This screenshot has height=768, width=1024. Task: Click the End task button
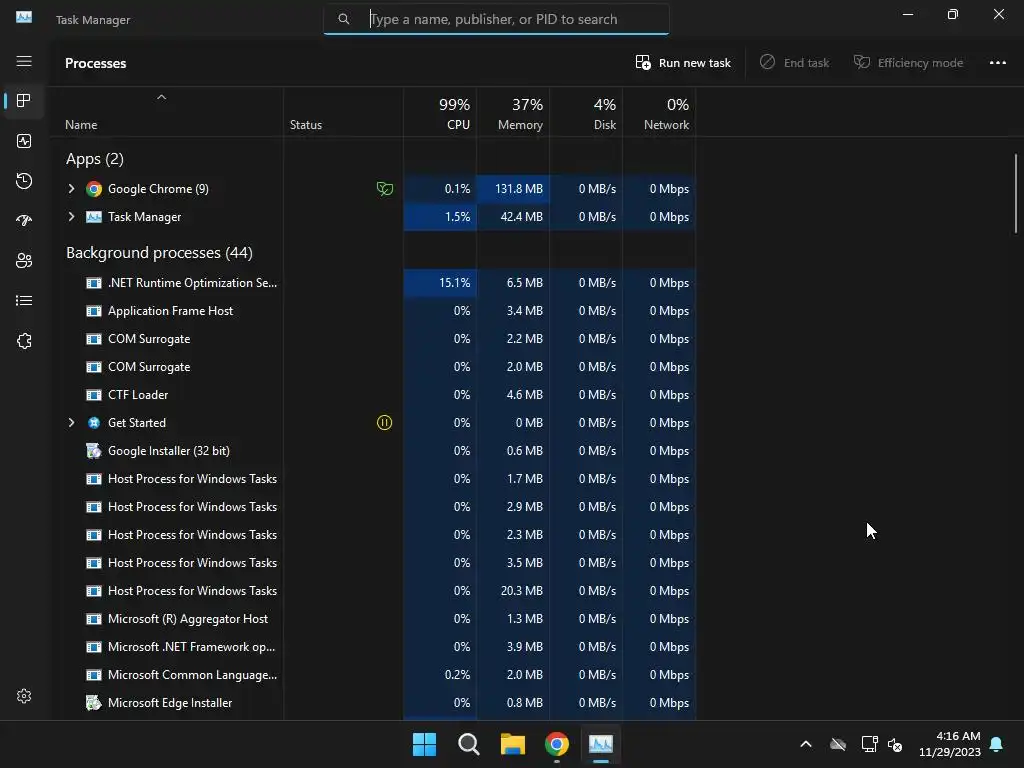(x=795, y=63)
